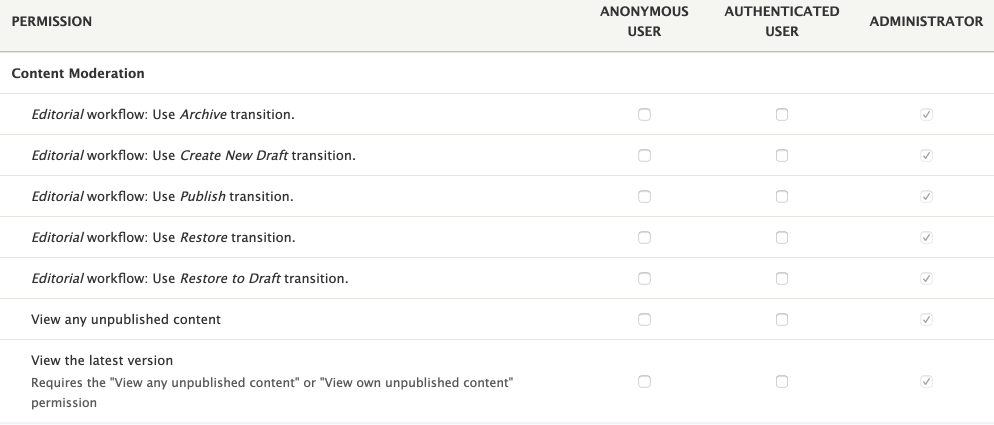
Task: Check Restore to Draft for Authenticated user
Action: coord(782,279)
